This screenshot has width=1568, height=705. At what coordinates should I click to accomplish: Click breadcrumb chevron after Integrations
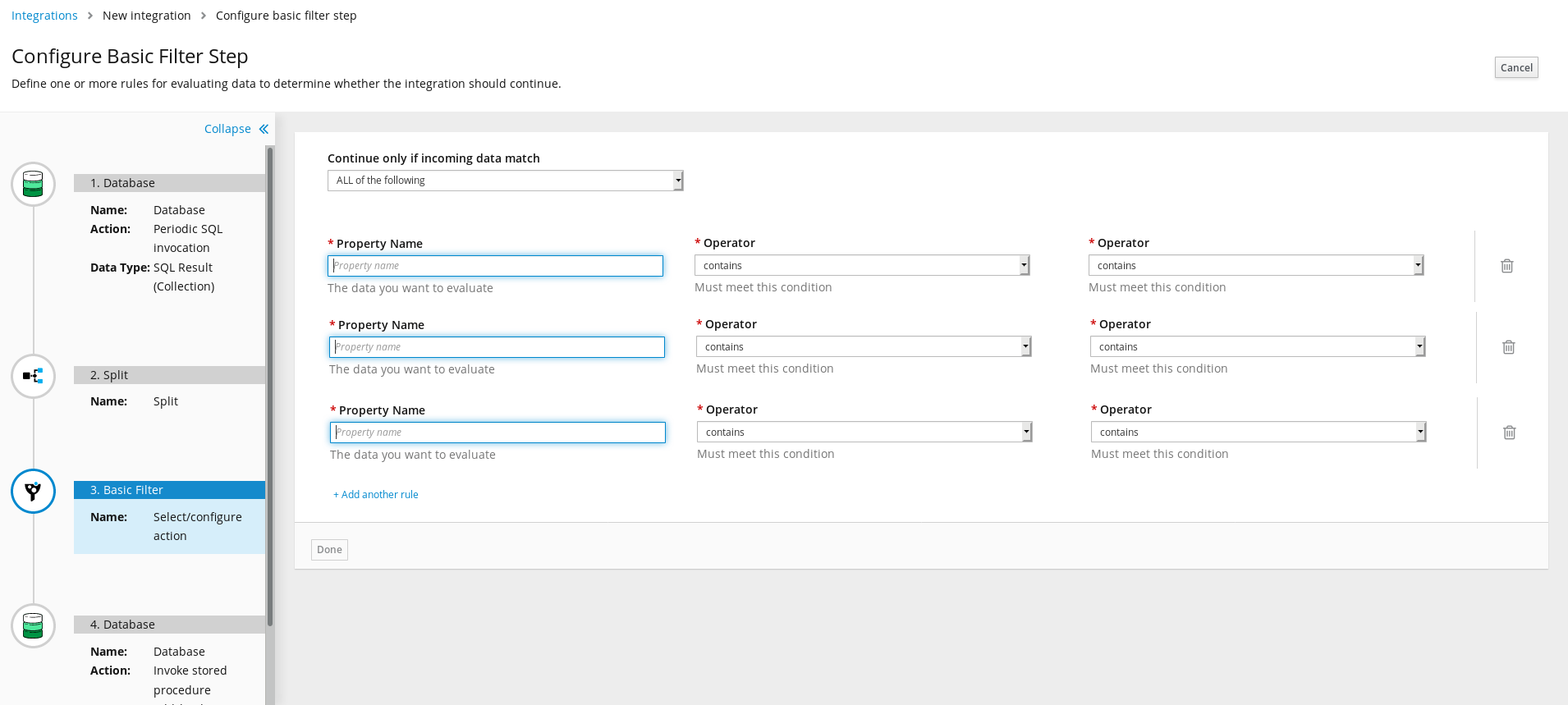click(x=90, y=16)
